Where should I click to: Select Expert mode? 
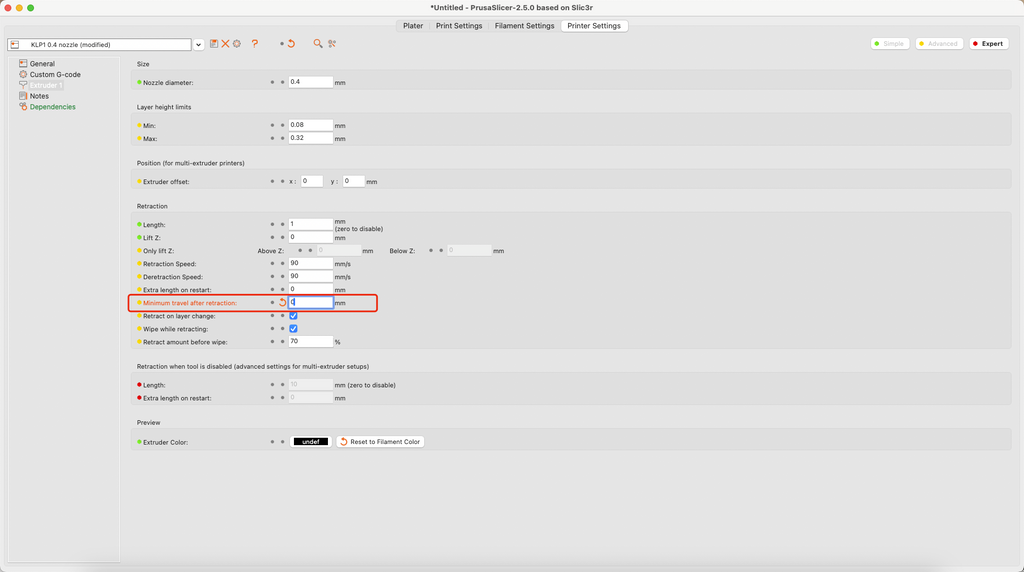click(x=988, y=44)
